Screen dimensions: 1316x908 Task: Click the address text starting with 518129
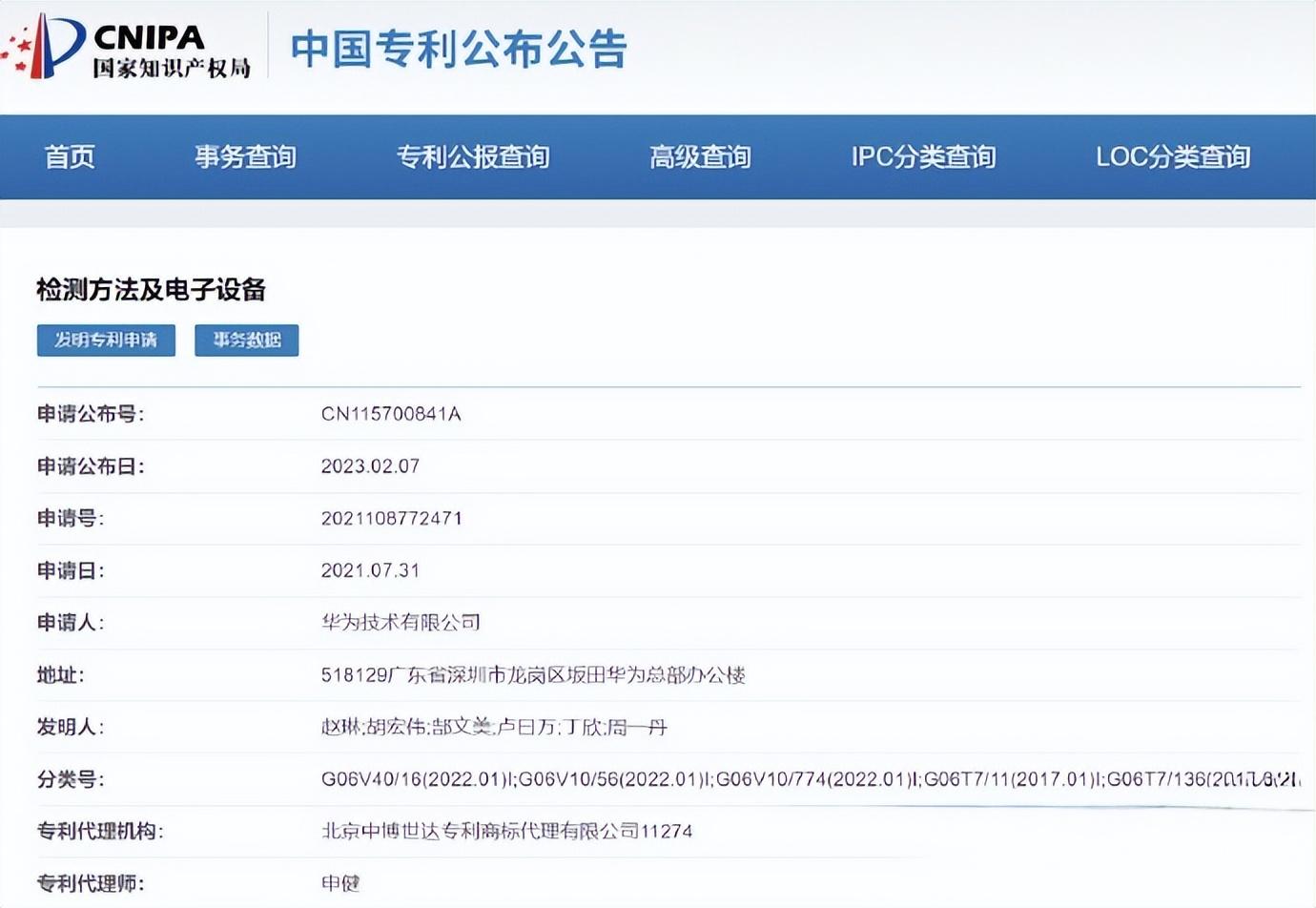pos(533,675)
